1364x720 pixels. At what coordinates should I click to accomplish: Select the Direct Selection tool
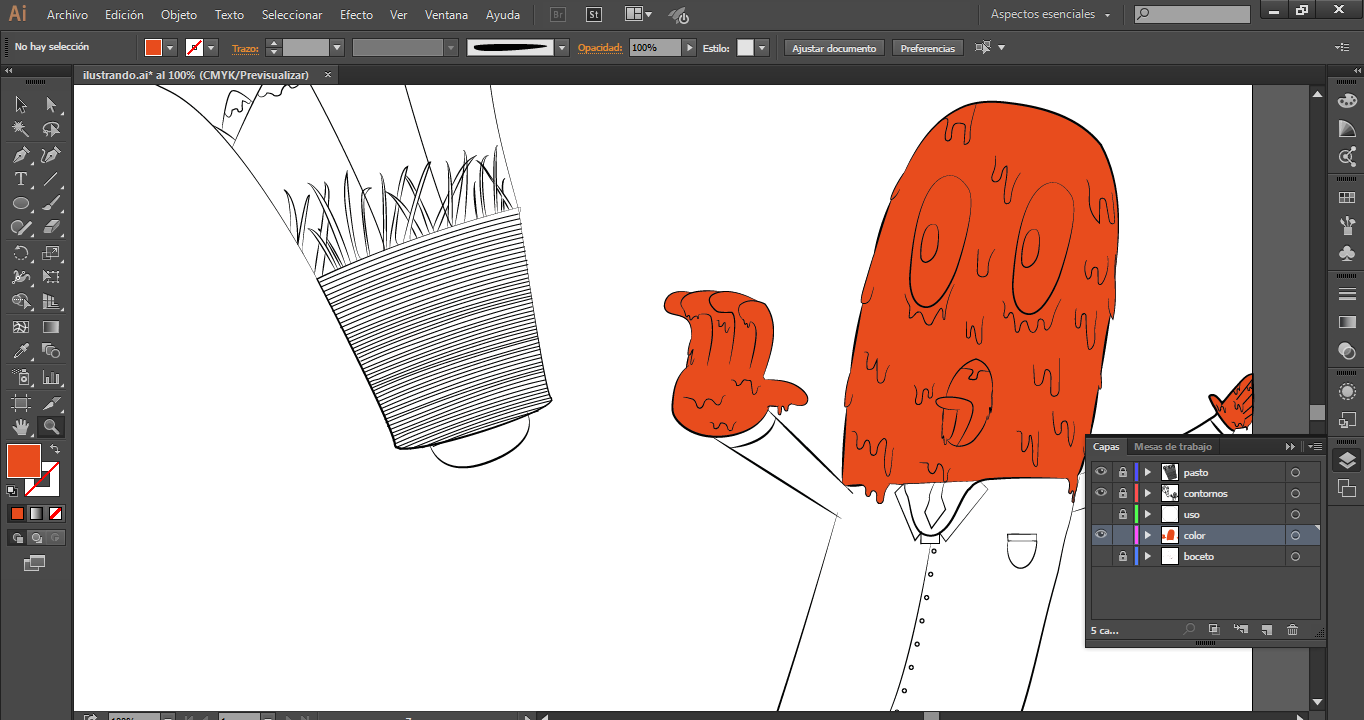coord(51,105)
